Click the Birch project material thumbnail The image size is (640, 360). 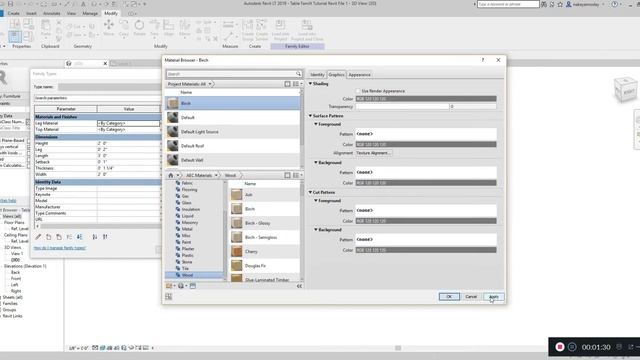173,103
